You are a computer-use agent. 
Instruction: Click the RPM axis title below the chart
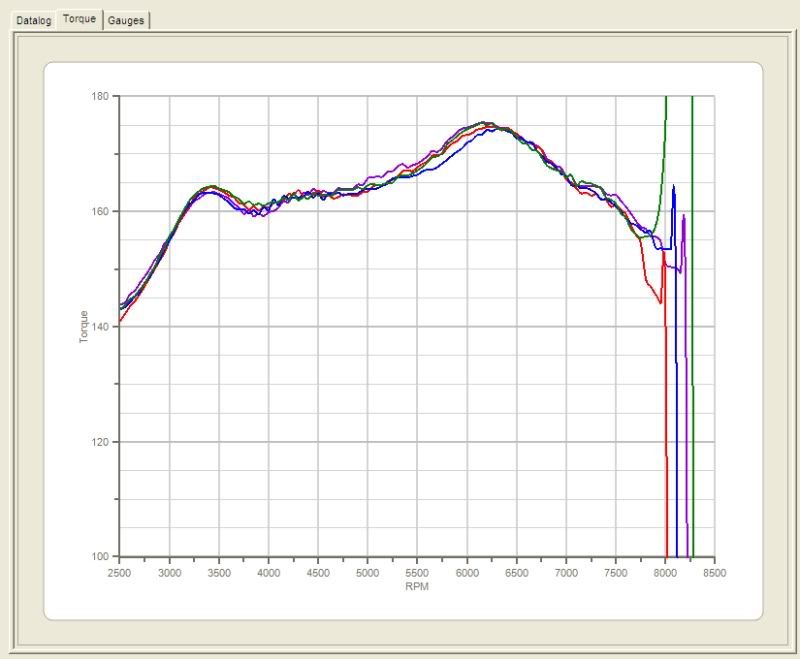click(417, 587)
